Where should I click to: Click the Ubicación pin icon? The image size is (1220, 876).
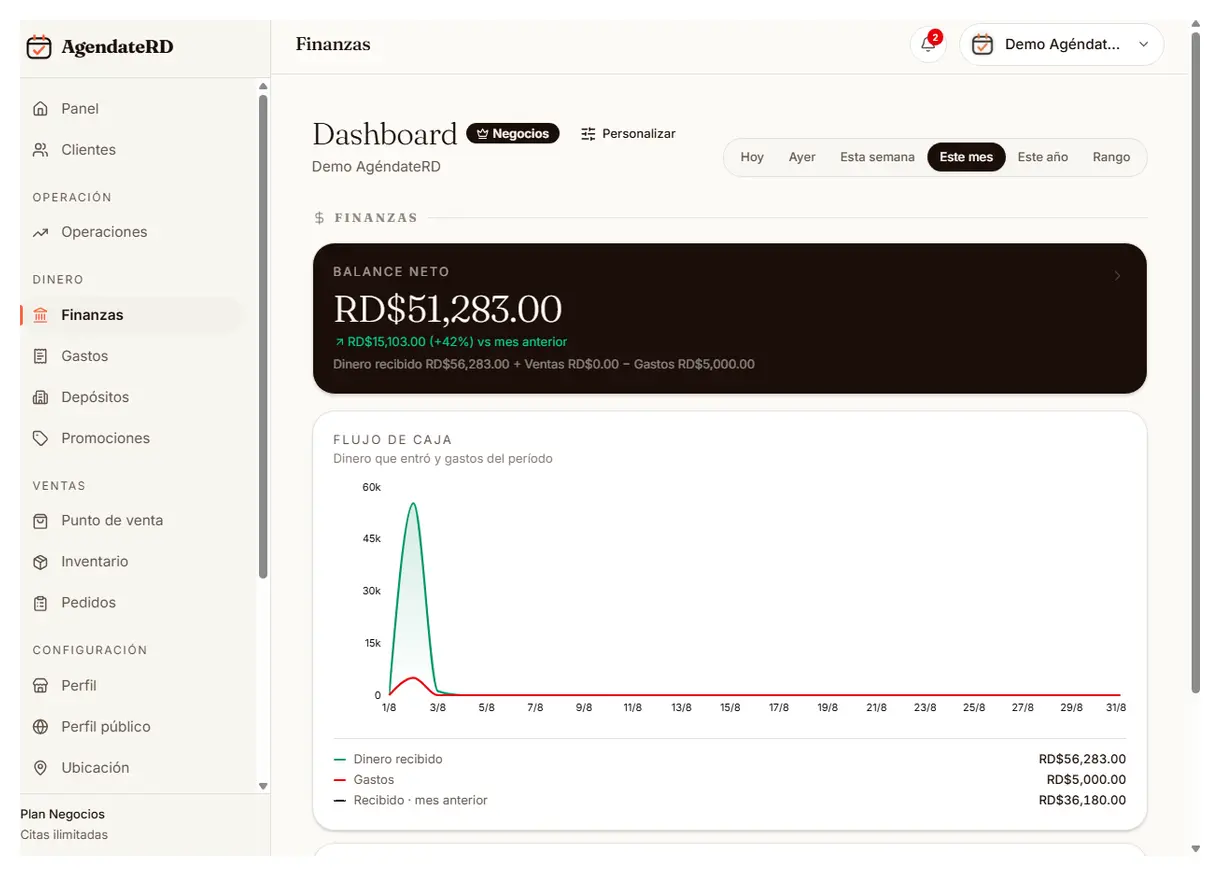40,768
